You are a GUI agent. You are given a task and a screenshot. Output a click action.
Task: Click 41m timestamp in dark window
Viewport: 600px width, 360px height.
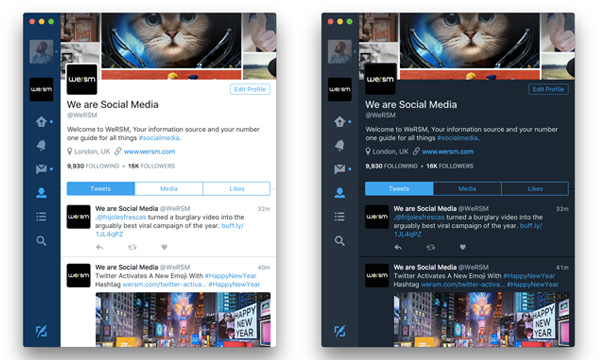(562, 267)
